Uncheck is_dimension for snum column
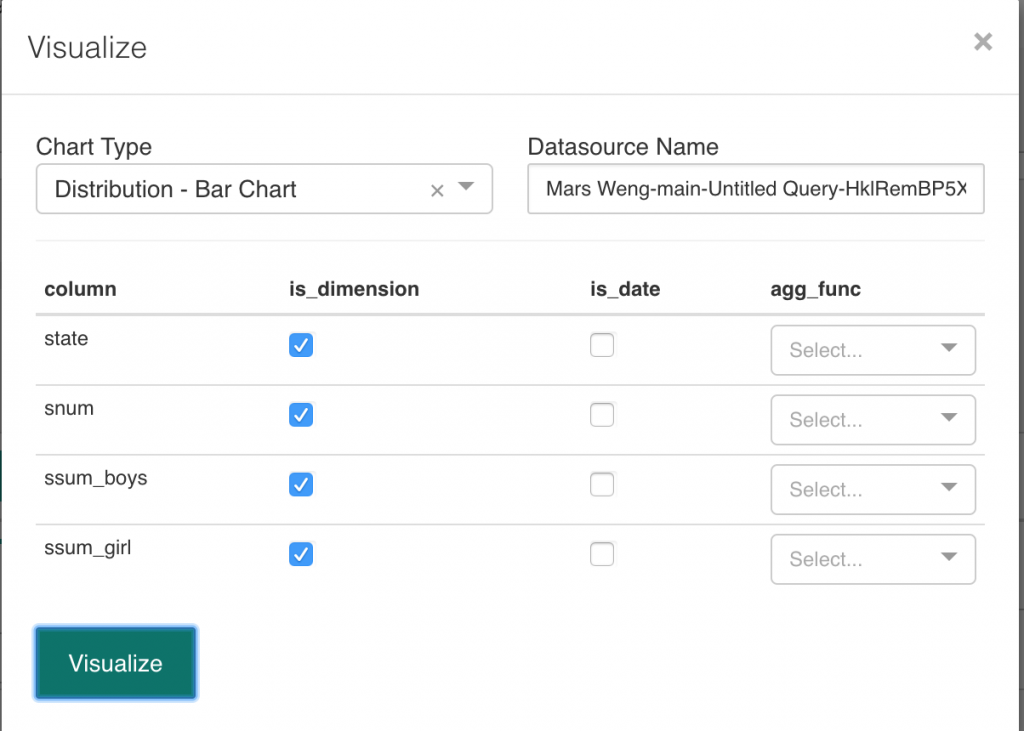The width and height of the screenshot is (1024, 731). [x=301, y=415]
